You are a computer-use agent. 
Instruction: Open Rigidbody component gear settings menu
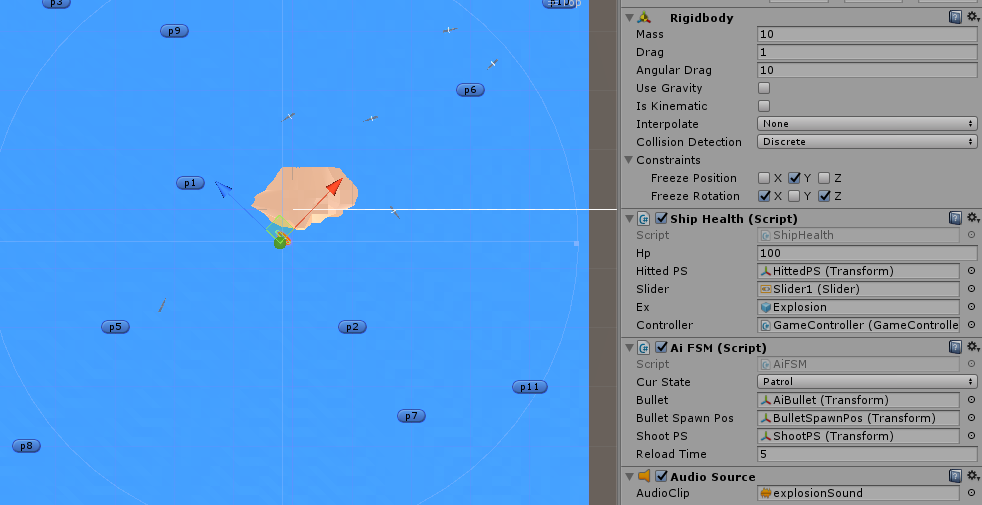pos(973,18)
